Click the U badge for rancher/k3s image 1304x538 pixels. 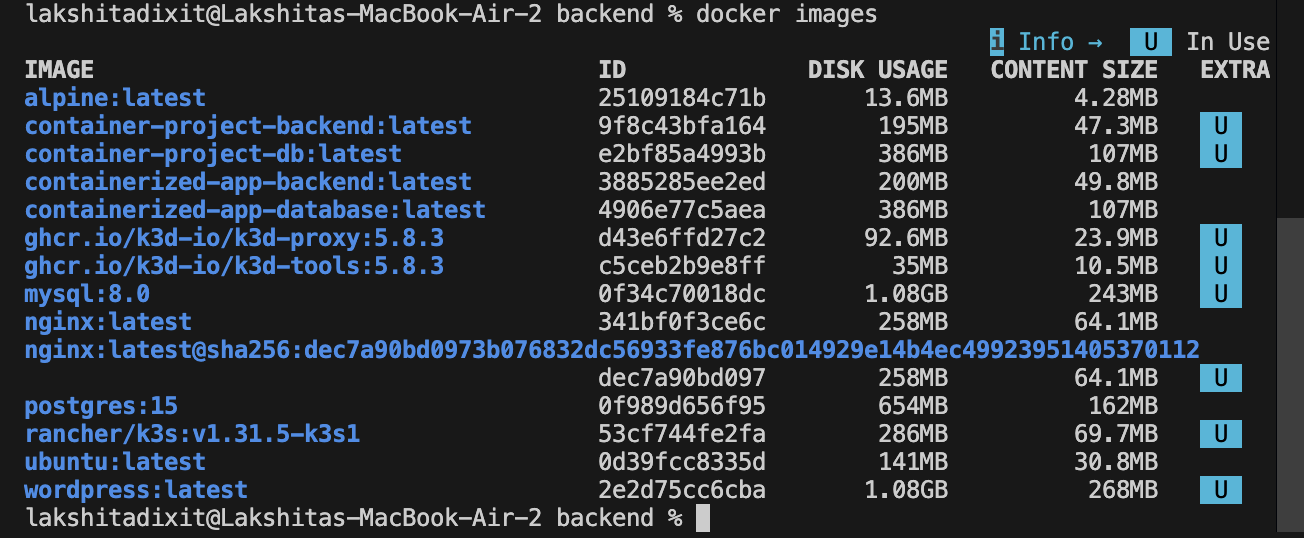pyautogui.click(x=1220, y=434)
